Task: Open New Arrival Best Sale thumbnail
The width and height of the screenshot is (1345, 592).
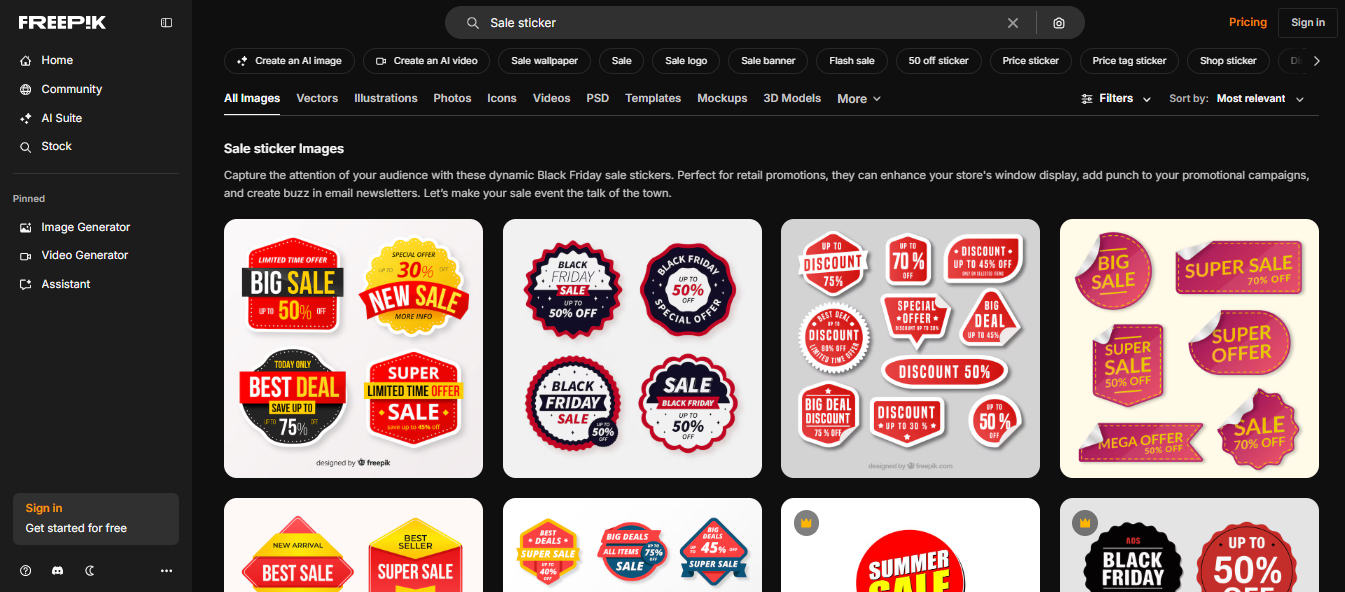Action: pos(353,545)
